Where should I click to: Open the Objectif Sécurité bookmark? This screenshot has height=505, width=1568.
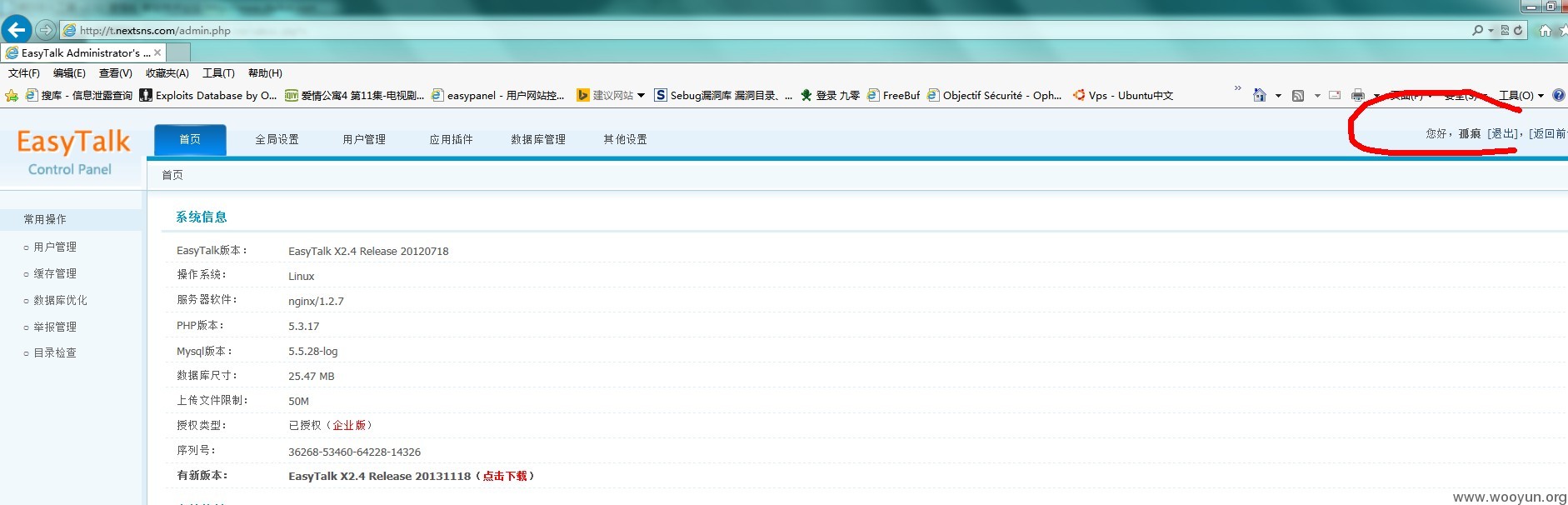pos(995,96)
